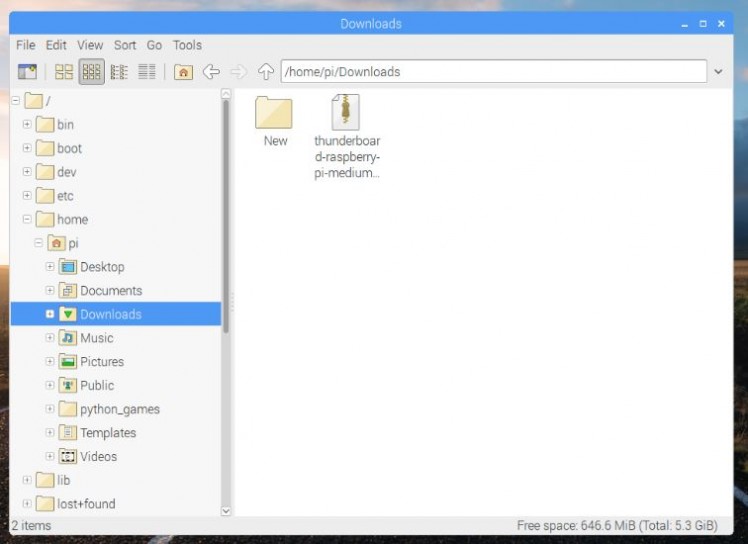Expand the Pictures folder node
Screen dimensions: 748x544
point(50,361)
